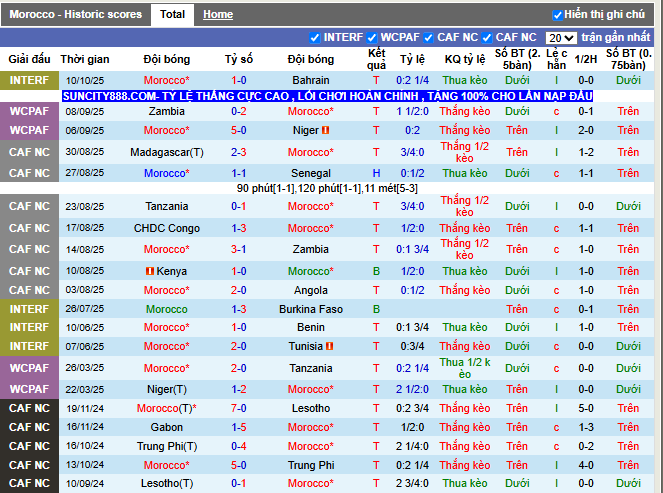Click Trung Phi(T) in 16/10/24 row
This screenshot has height=493, width=663.
(x=167, y=446)
